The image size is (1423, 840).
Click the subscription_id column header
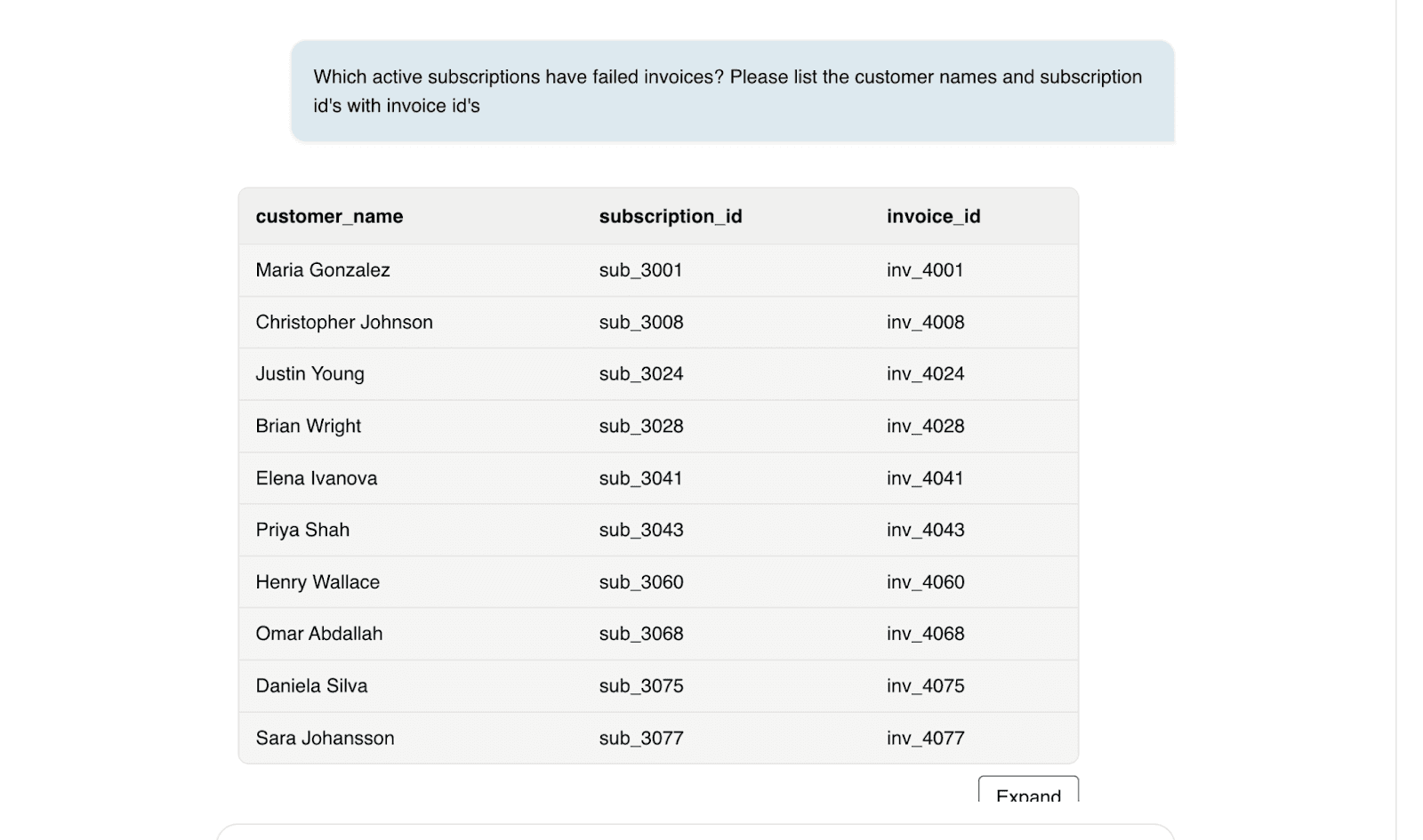click(x=671, y=216)
